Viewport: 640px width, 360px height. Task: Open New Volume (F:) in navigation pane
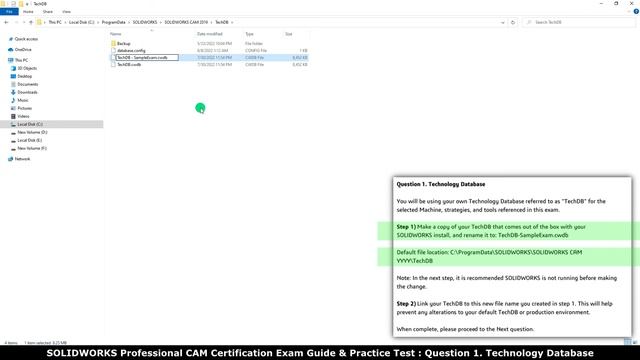pyautogui.click(x=32, y=149)
